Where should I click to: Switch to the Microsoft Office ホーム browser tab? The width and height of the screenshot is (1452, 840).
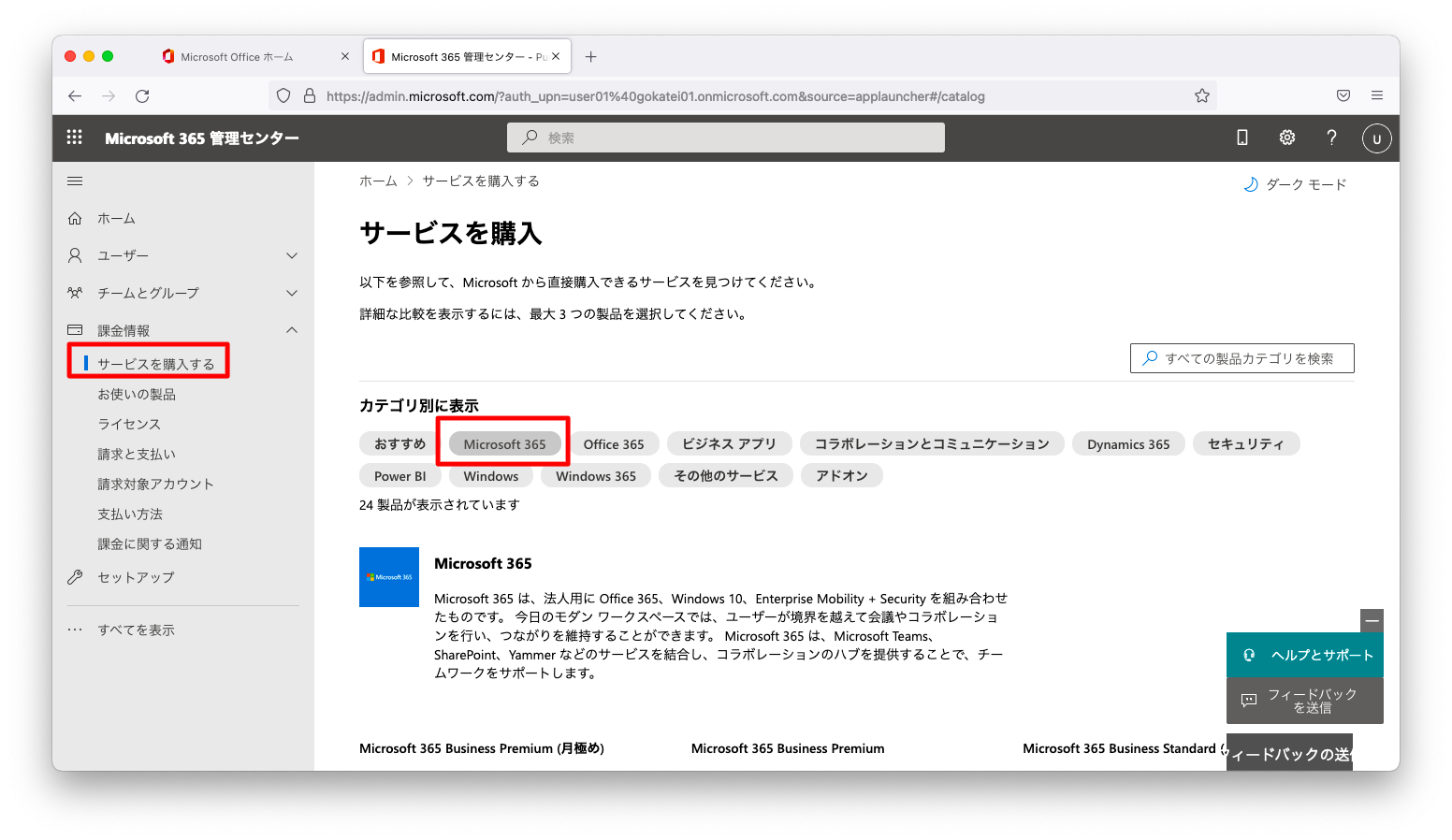238,56
